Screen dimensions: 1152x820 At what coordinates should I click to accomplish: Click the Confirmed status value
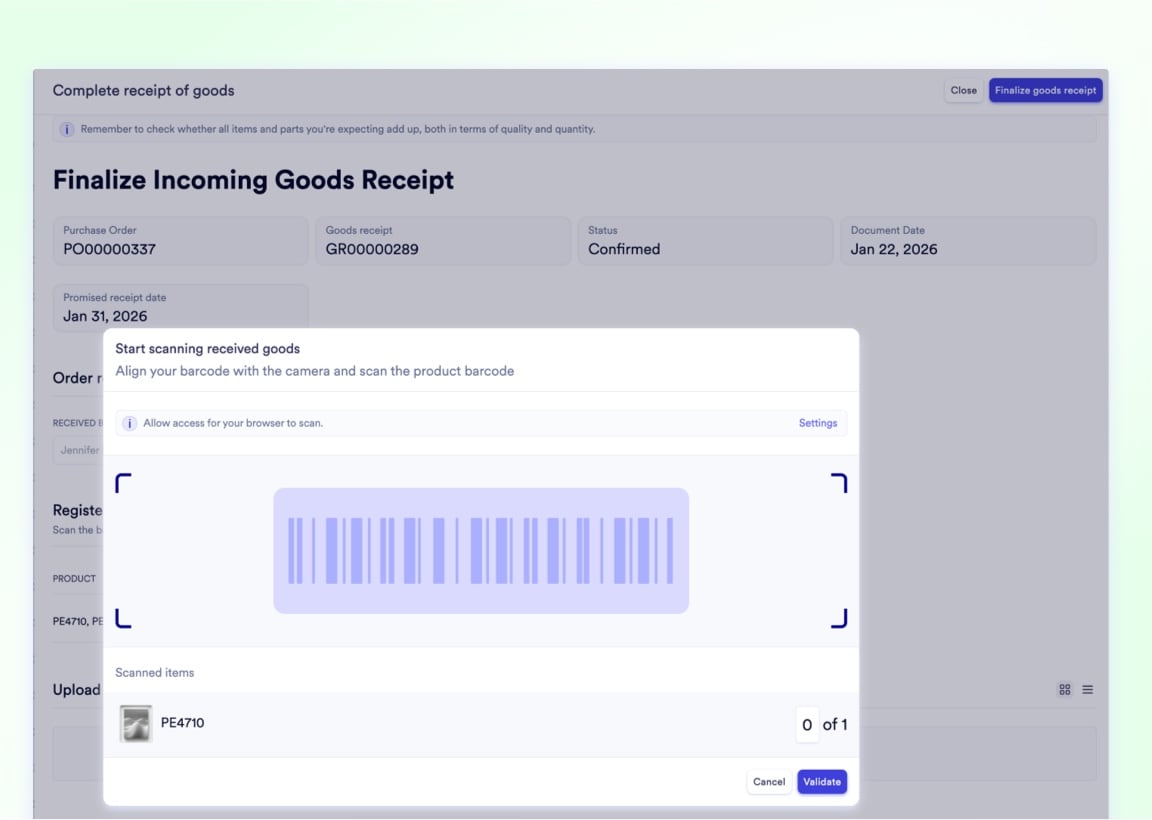pyautogui.click(x=624, y=249)
